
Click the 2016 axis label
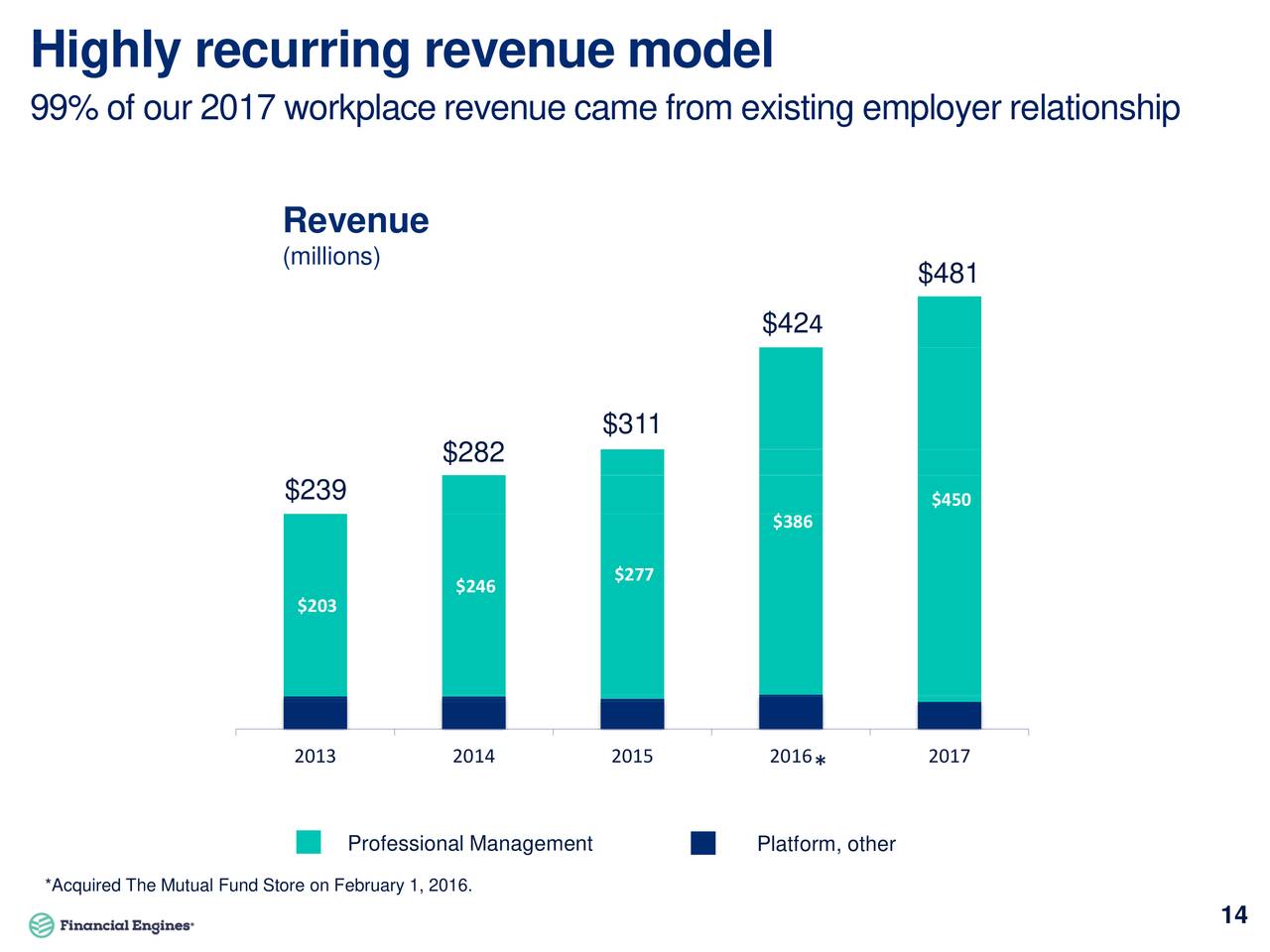click(x=791, y=757)
